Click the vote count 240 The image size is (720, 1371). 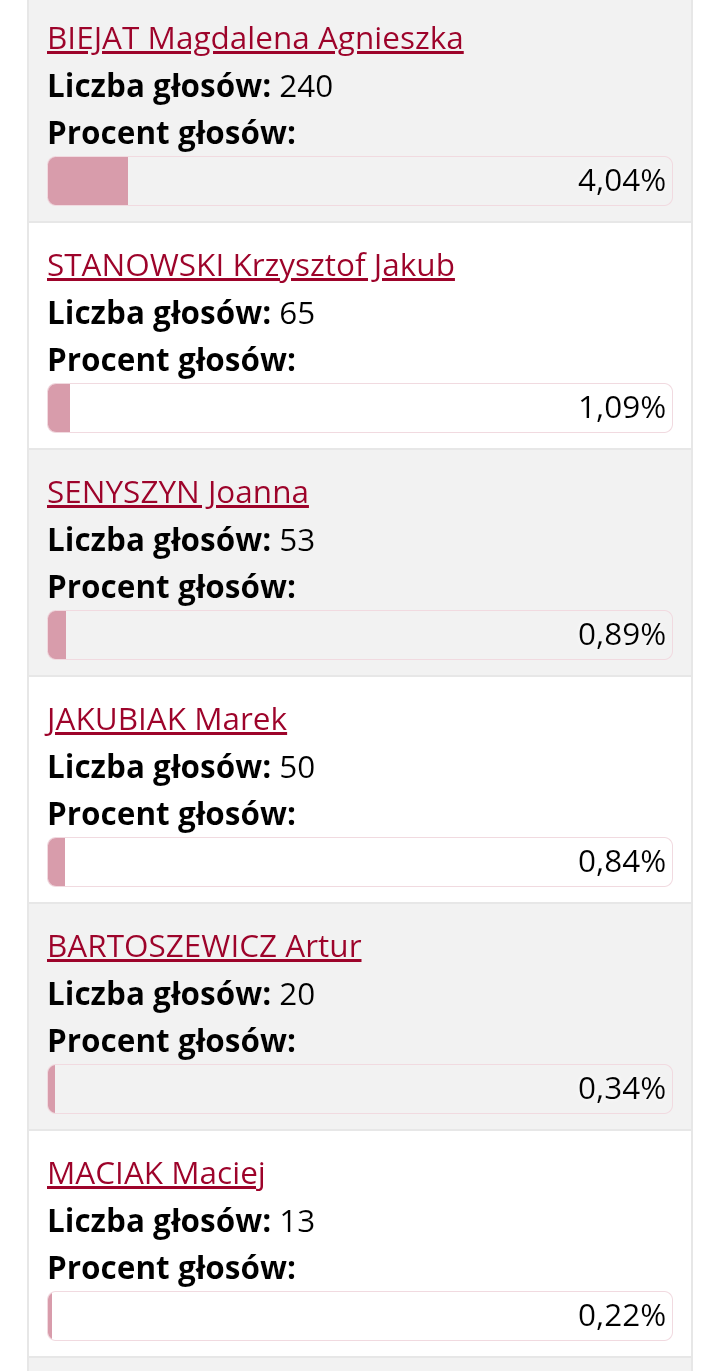click(x=306, y=88)
